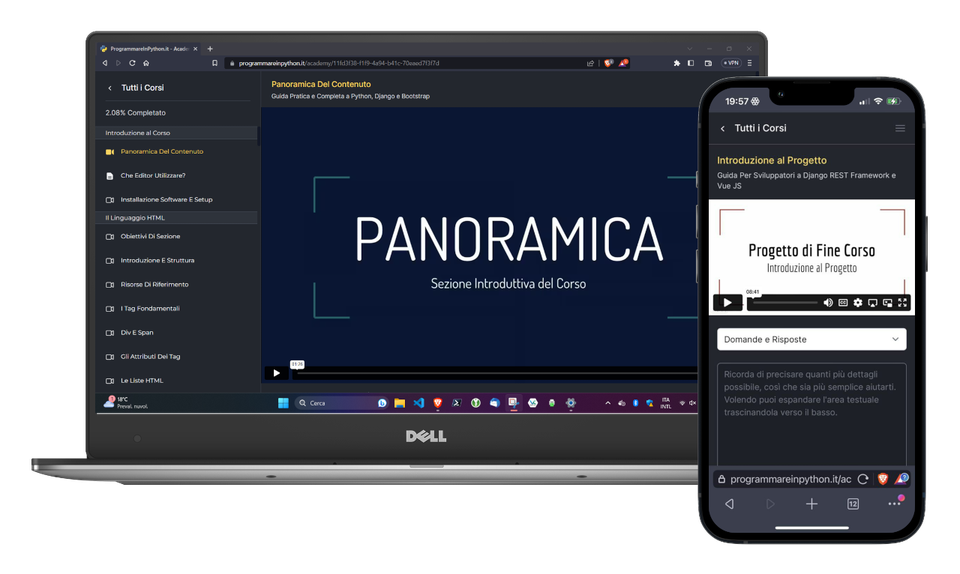Open Brave wallet icon in toolbar
Viewport: 960px width, 574px height.
tap(708, 63)
